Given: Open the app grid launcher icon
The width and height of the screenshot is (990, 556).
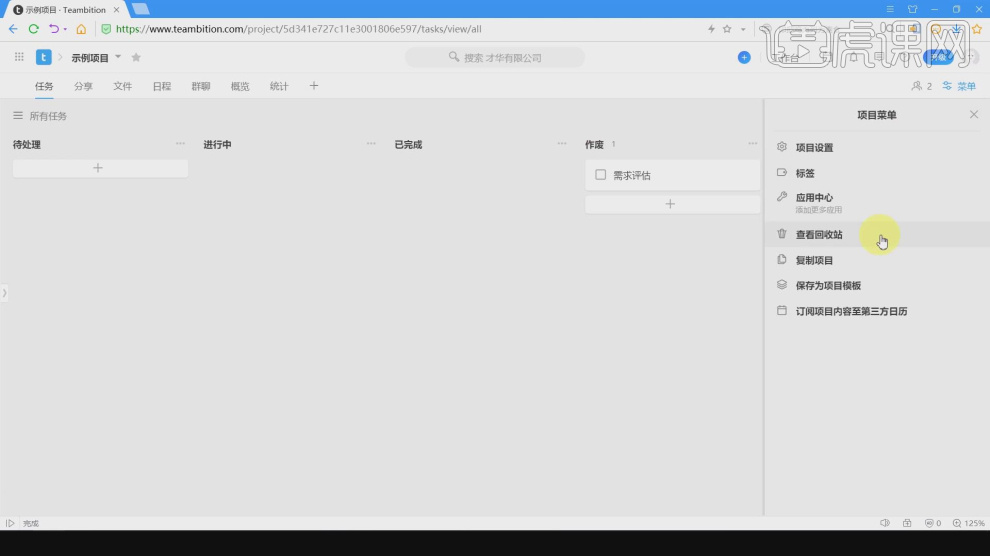Looking at the screenshot, I should pyautogui.click(x=19, y=57).
